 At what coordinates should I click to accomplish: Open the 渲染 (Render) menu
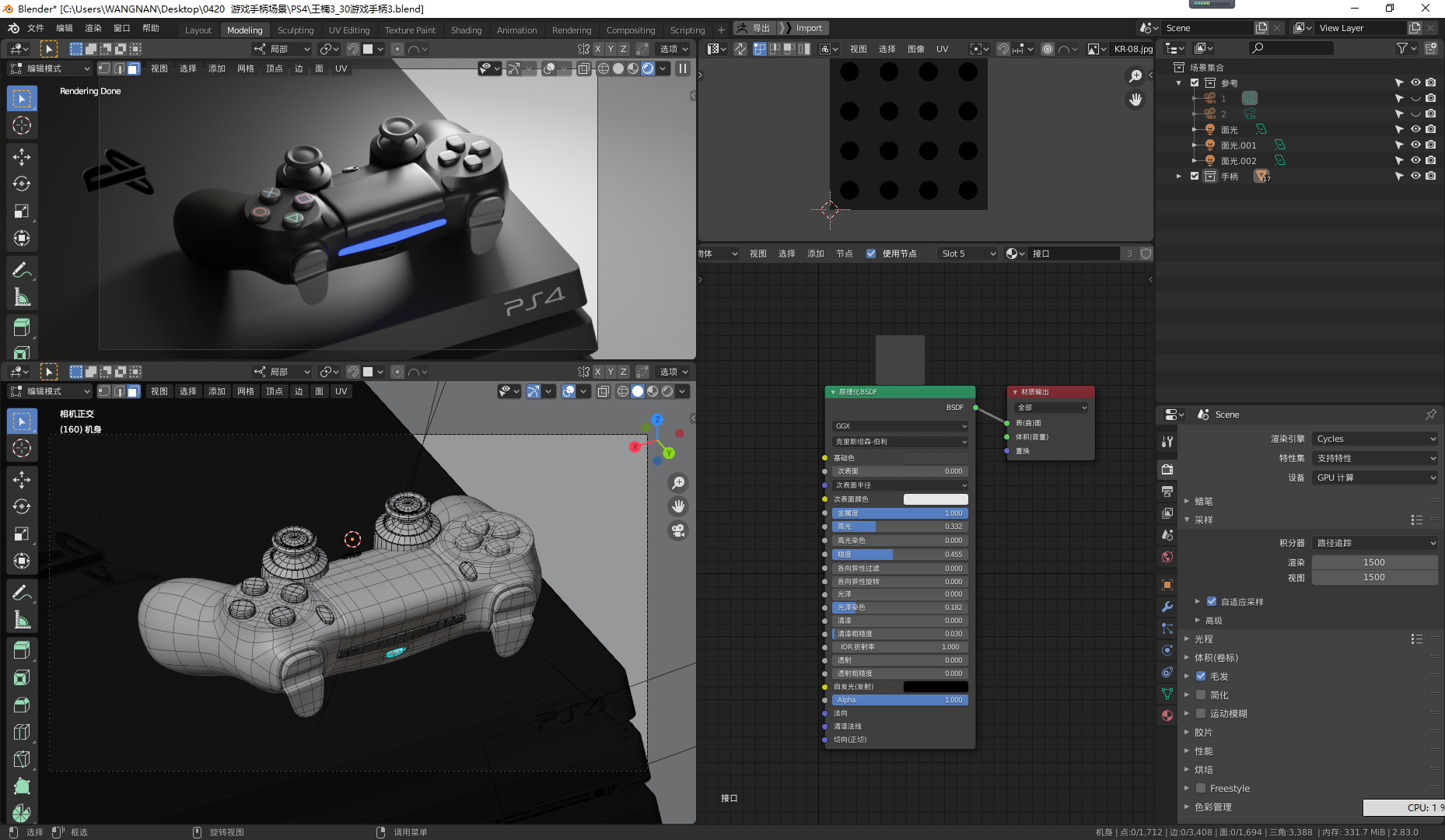[x=93, y=28]
